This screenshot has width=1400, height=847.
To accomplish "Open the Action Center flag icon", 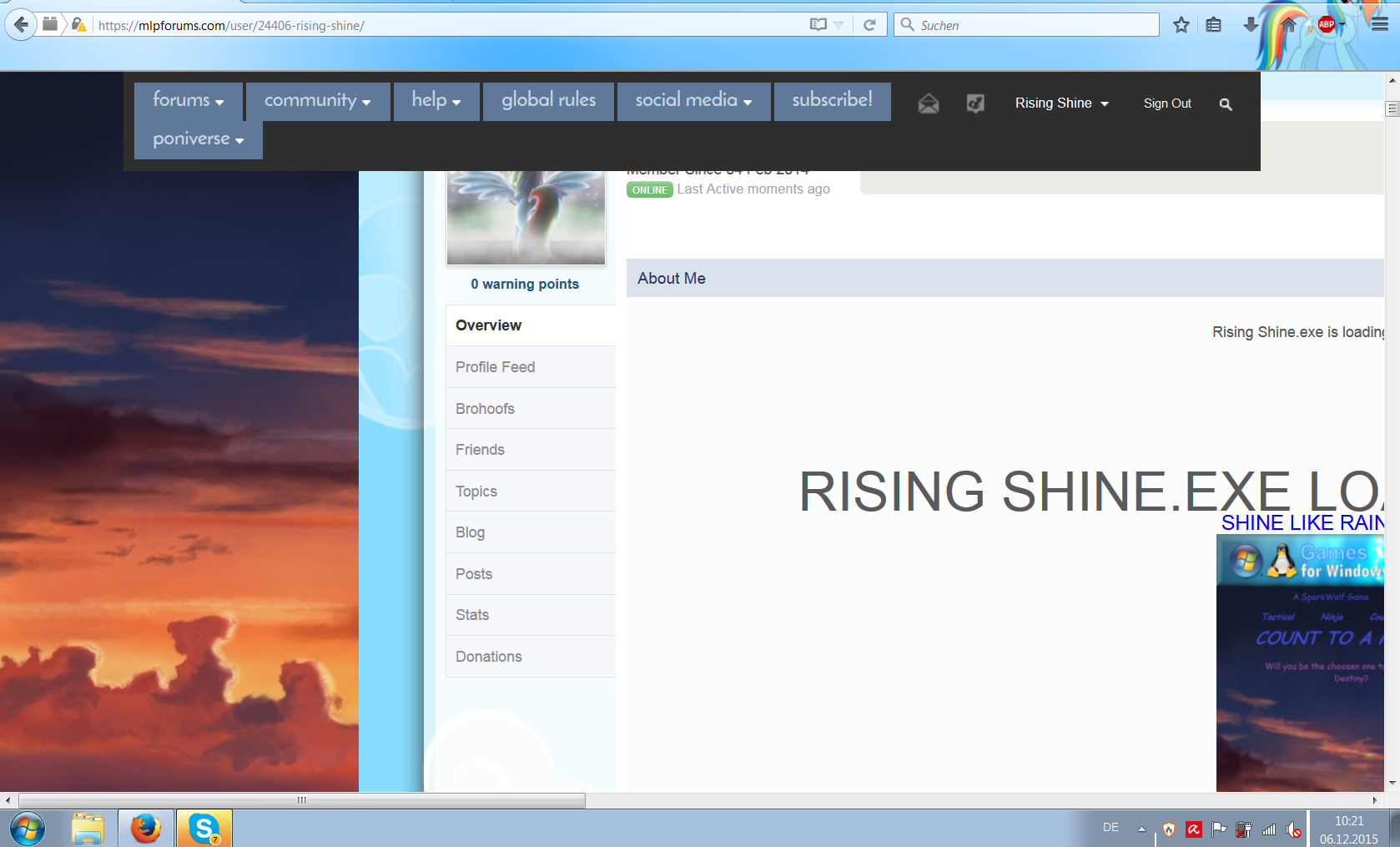I will (x=1219, y=829).
